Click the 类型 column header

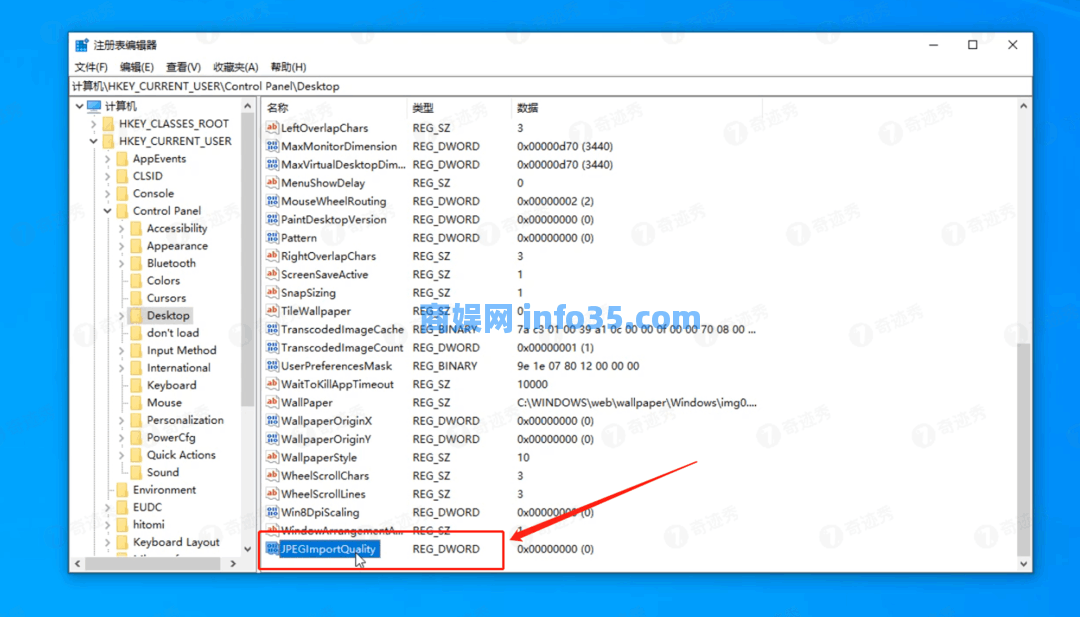421,107
